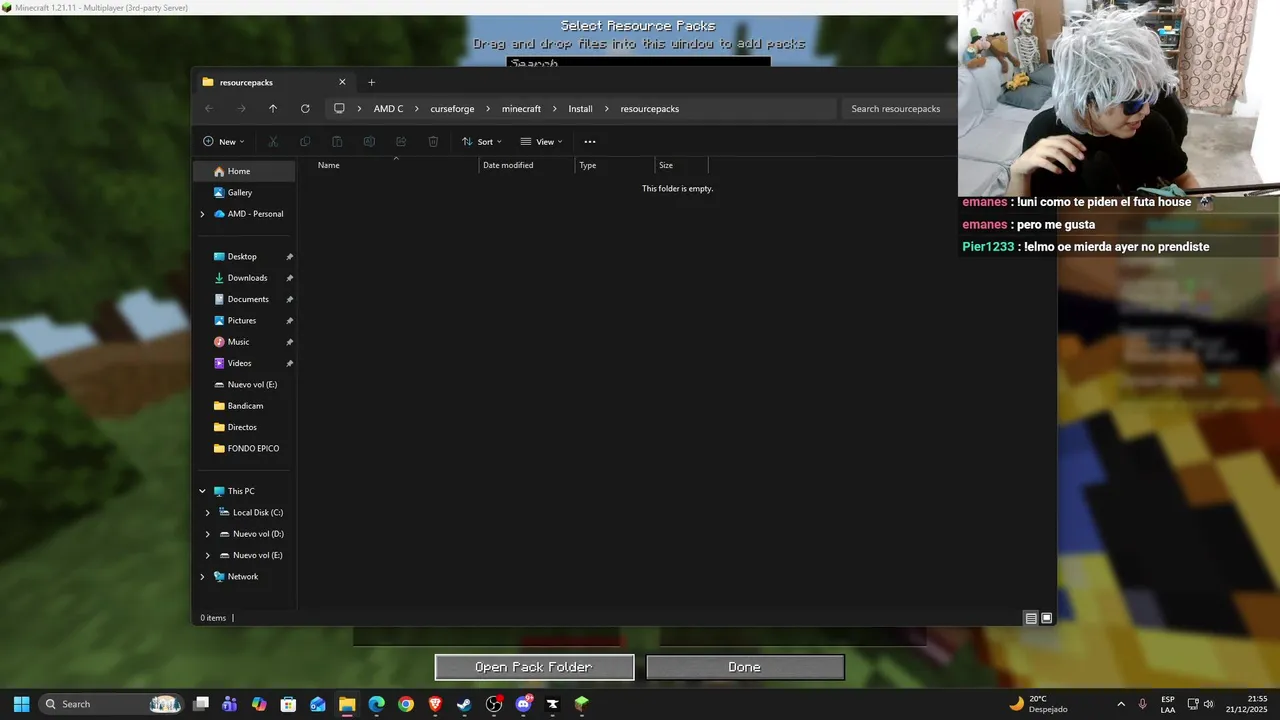Click the Paste toolbar icon
This screenshot has height=720, width=1280.
pyautogui.click(x=337, y=142)
